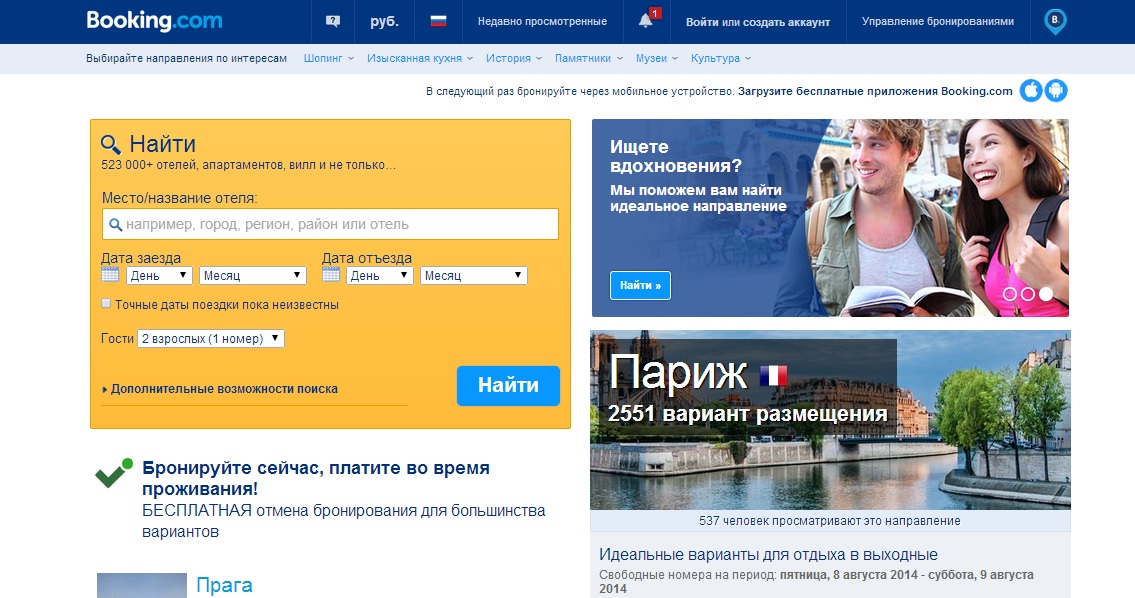Open "Управление бронированиями"
The width and height of the screenshot is (1135, 598).
pyautogui.click(x=937, y=22)
